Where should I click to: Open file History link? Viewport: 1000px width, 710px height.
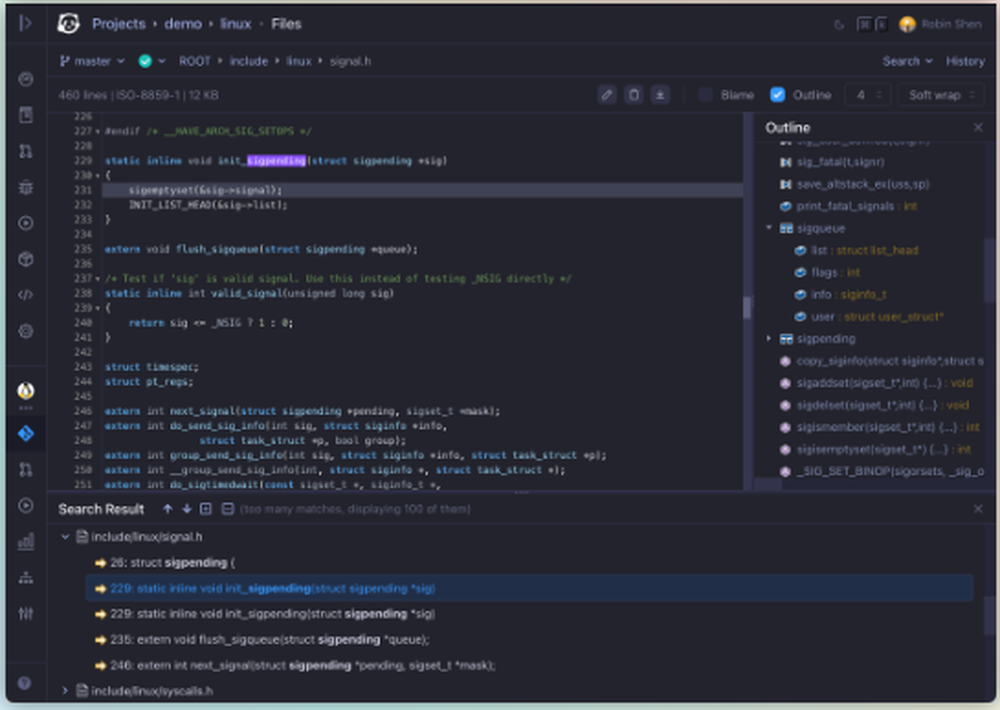[965, 61]
